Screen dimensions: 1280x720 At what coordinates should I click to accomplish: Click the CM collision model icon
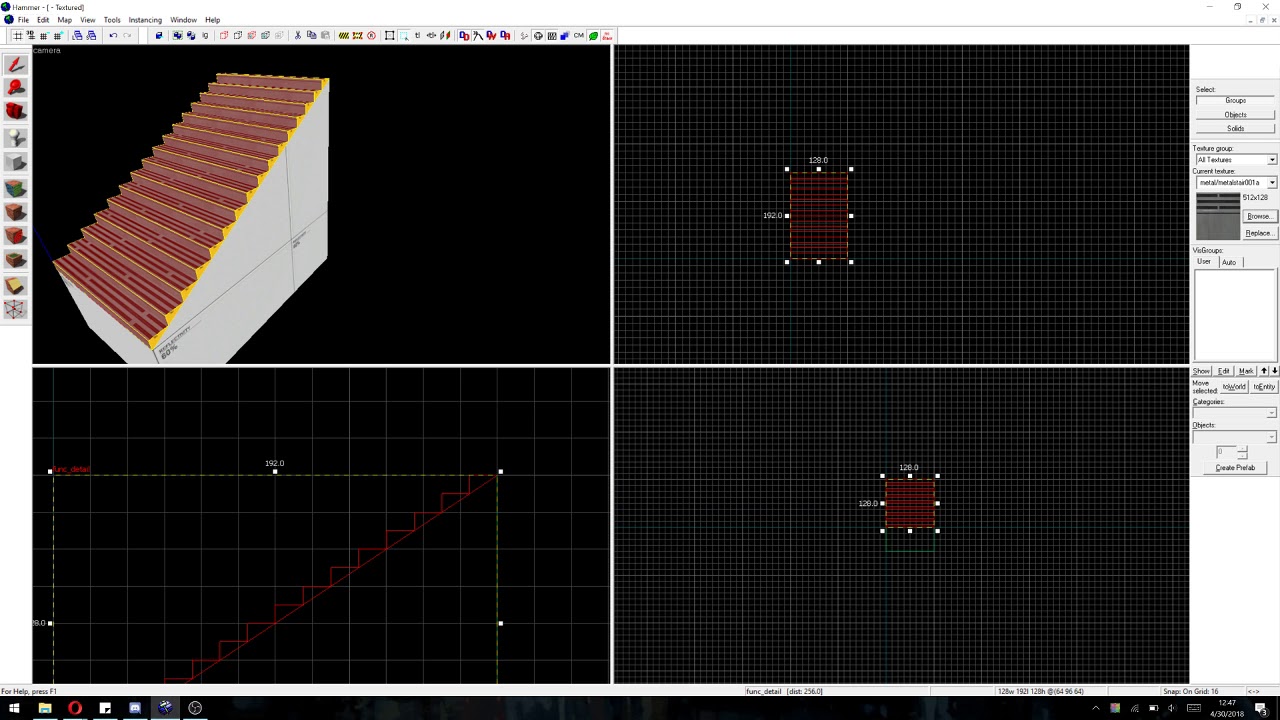click(x=578, y=35)
